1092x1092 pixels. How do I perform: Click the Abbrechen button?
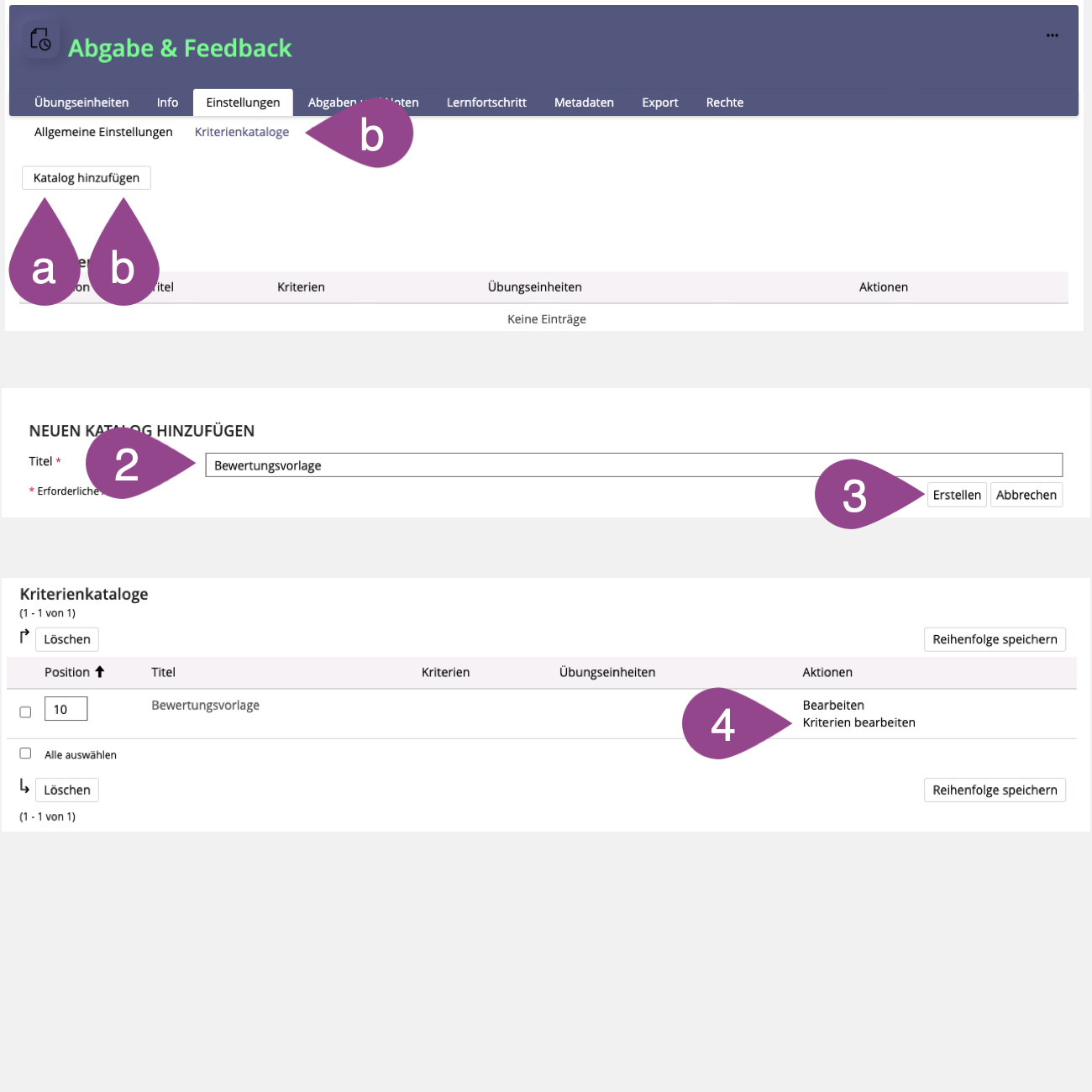point(1026,495)
